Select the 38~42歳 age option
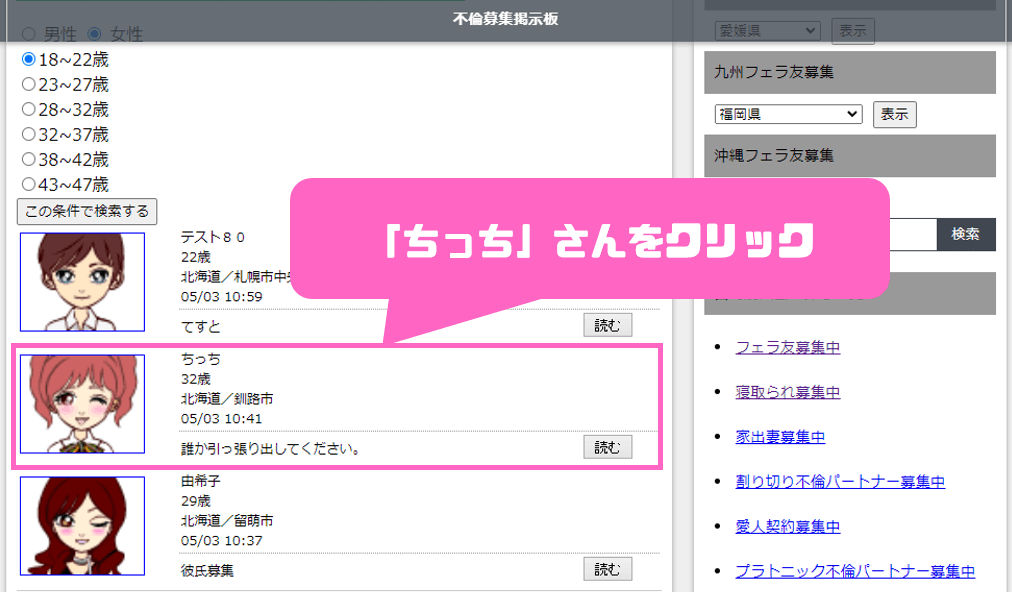 tap(29, 160)
